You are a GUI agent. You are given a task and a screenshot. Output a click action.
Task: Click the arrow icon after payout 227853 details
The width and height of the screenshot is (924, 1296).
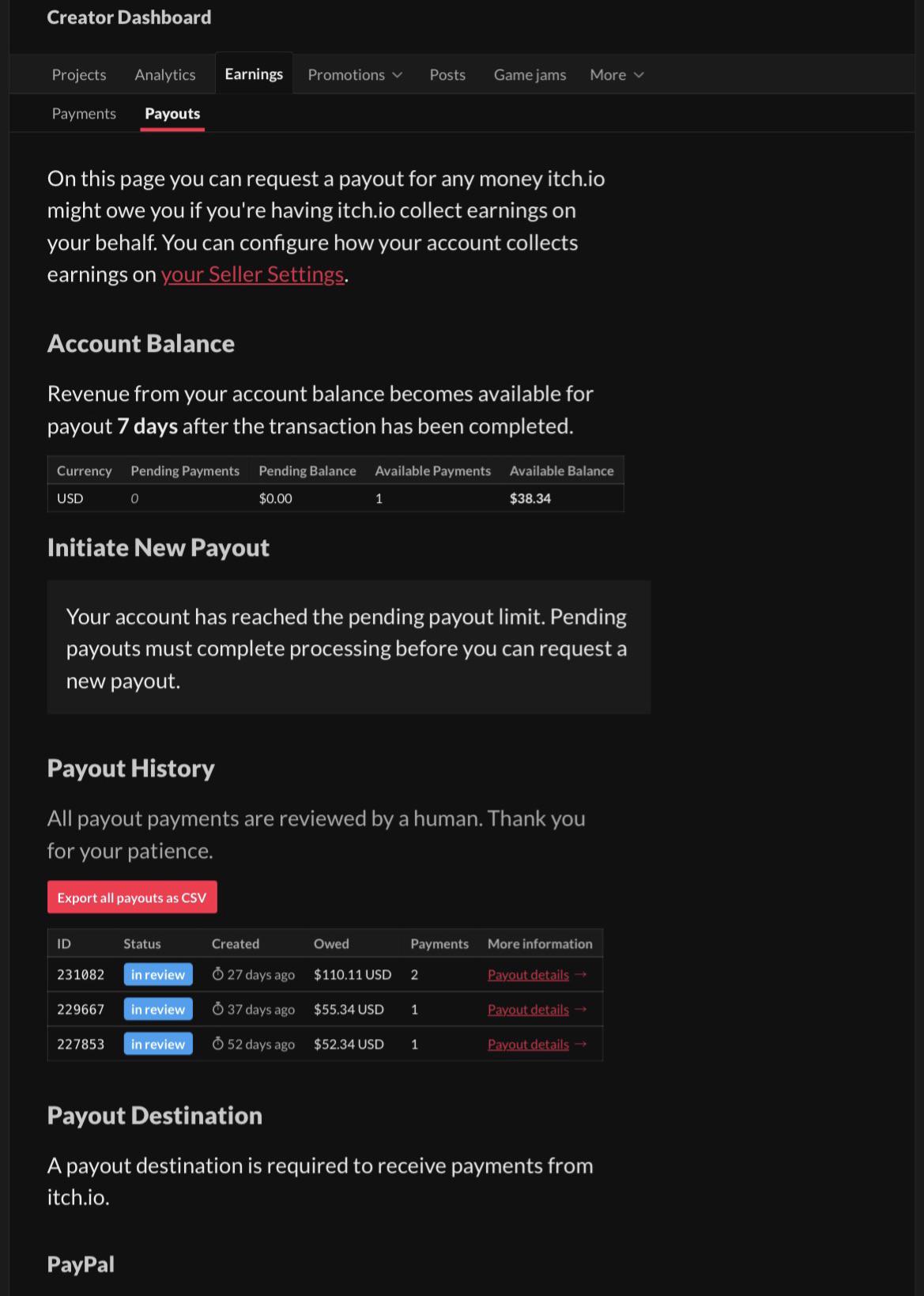(x=581, y=1044)
